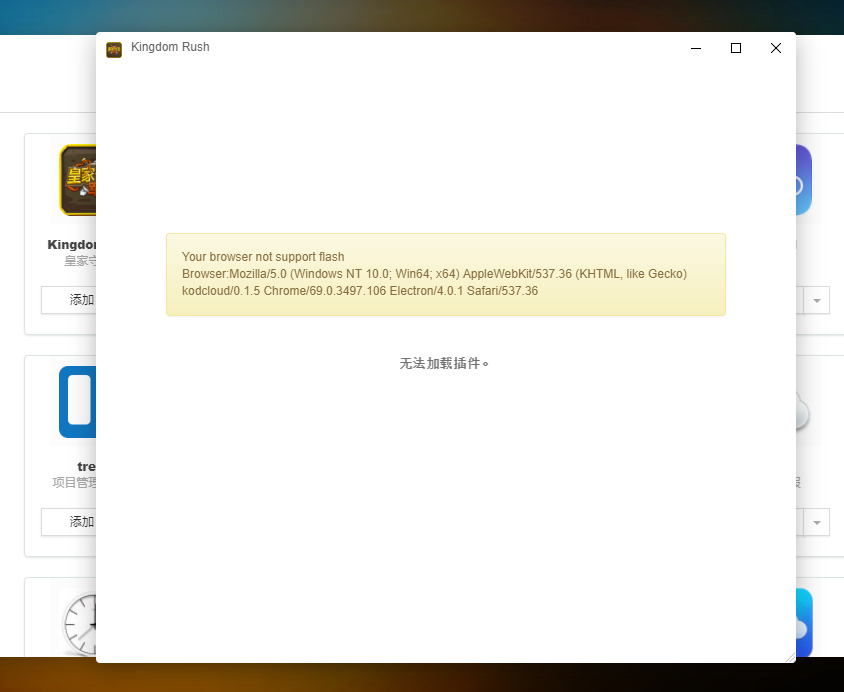Click the 添加 button on the Kingdom Rush card
The width and height of the screenshot is (844, 692).
tap(69, 300)
